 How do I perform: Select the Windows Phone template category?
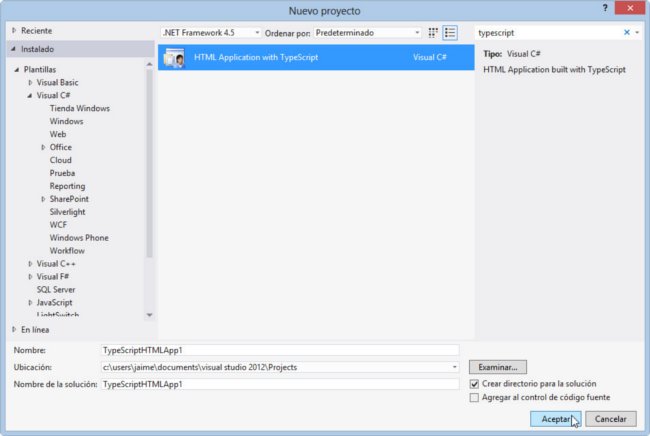(79, 237)
